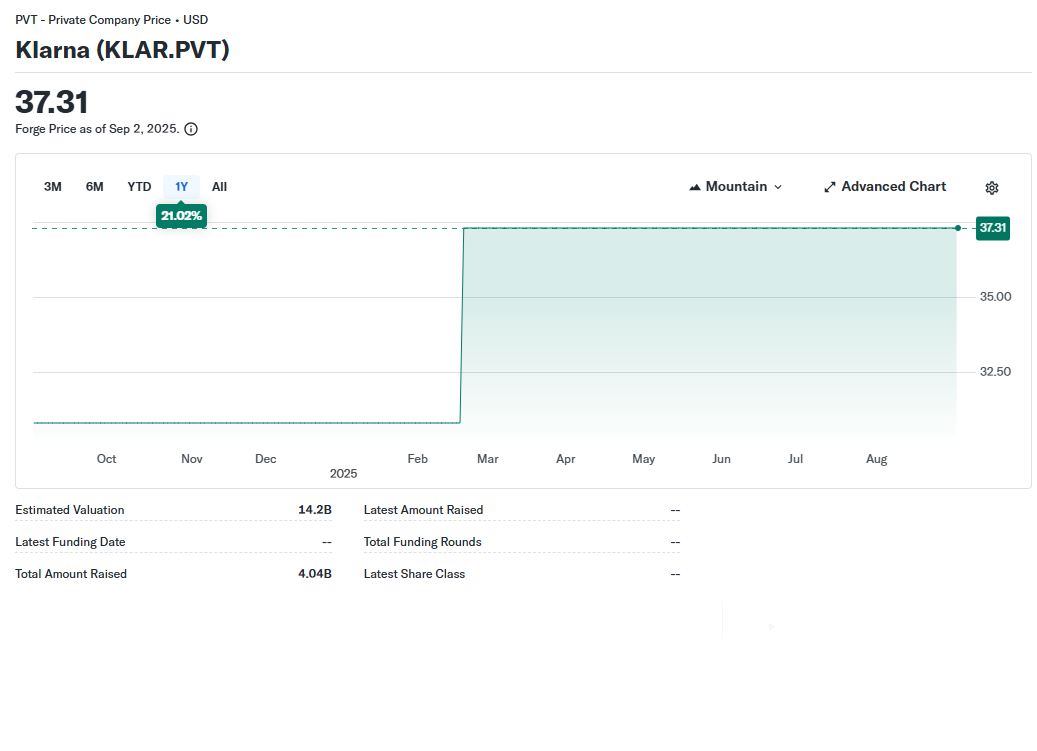The height and width of the screenshot is (751, 1037).
Task: Click the 35.00 axis label
Action: [995, 297]
